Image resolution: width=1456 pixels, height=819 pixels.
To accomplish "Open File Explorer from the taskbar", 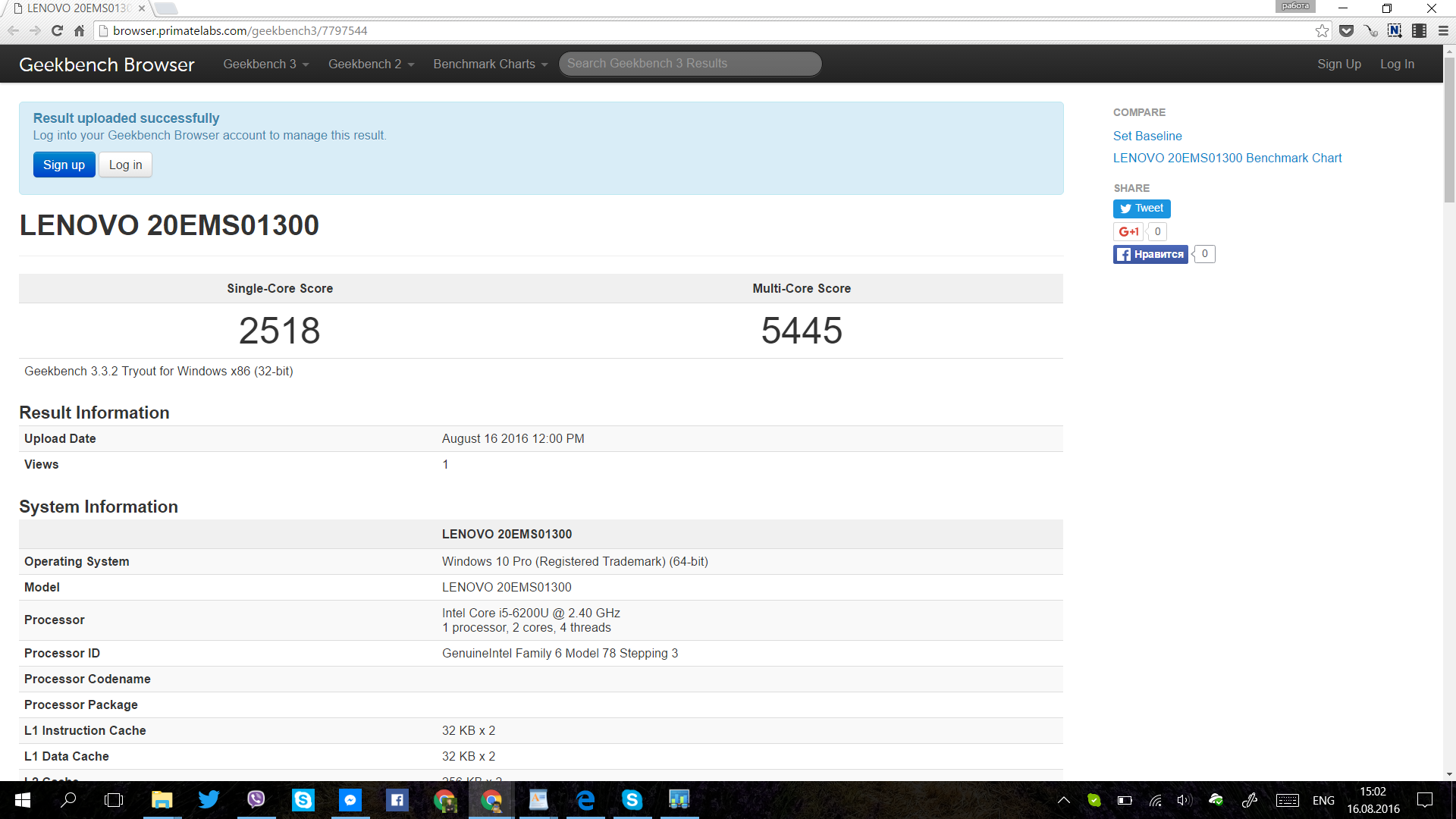I will [162, 800].
